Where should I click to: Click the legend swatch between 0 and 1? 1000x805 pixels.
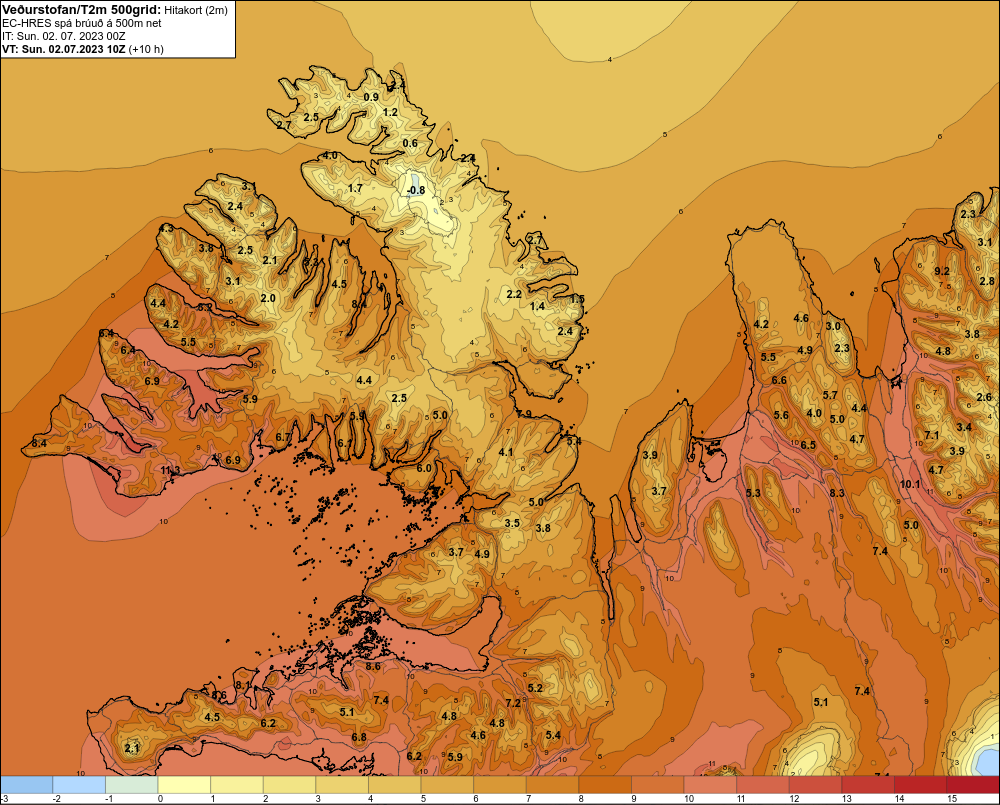point(184,785)
